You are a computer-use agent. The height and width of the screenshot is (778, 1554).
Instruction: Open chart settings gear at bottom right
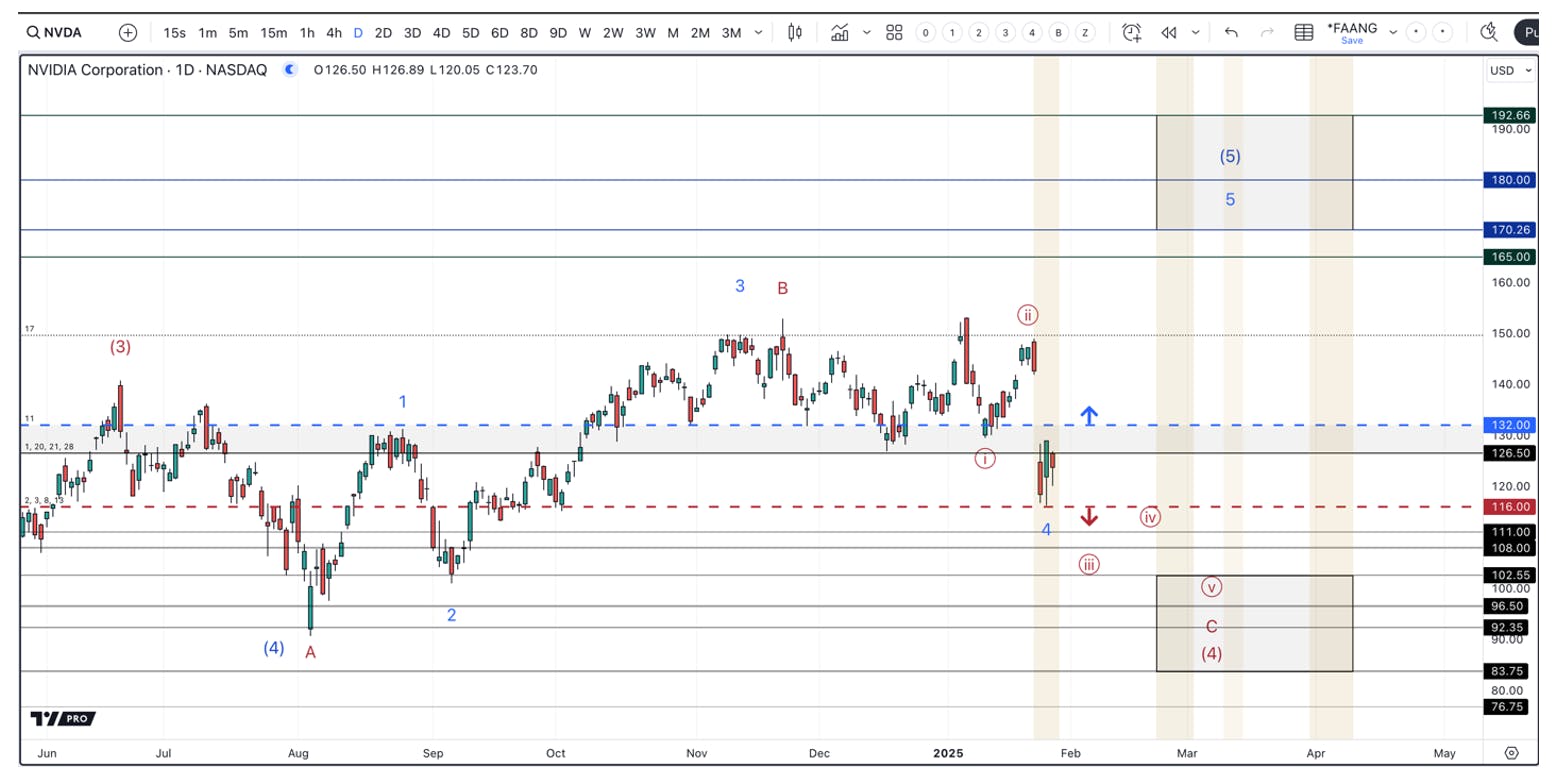[x=1511, y=753]
